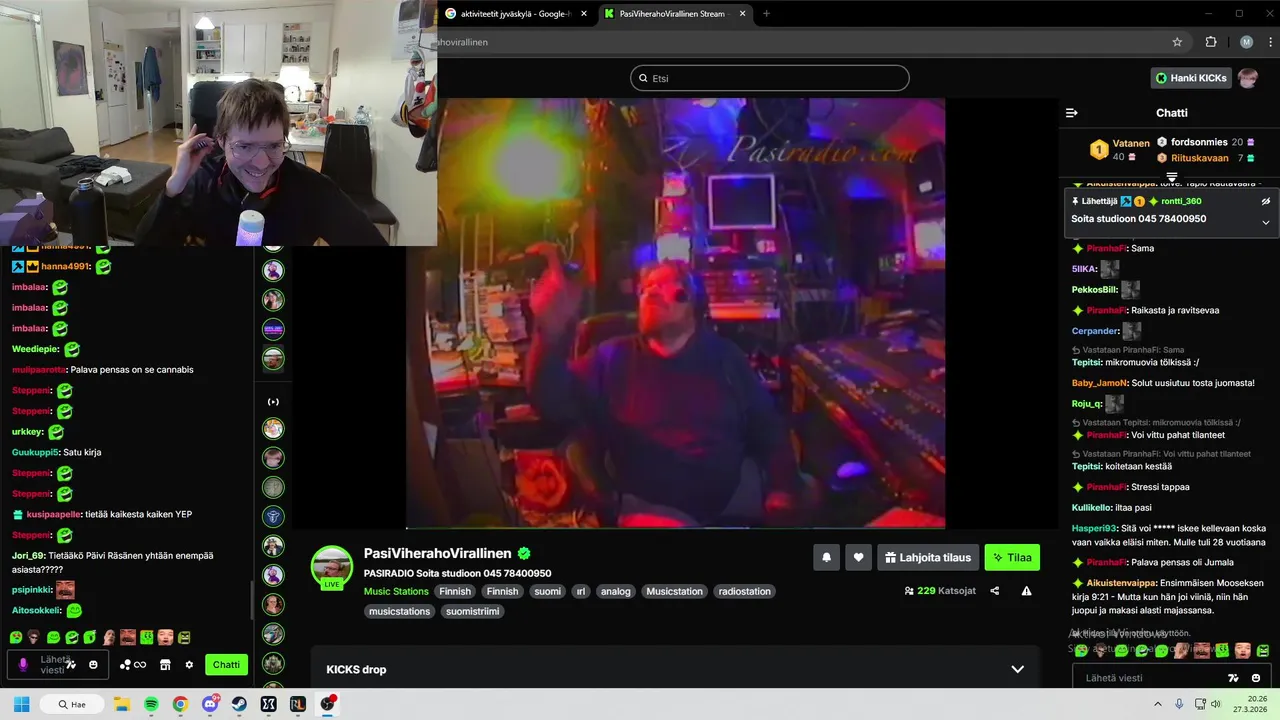
Task: Open OBS Studio from the taskbar
Action: point(328,704)
